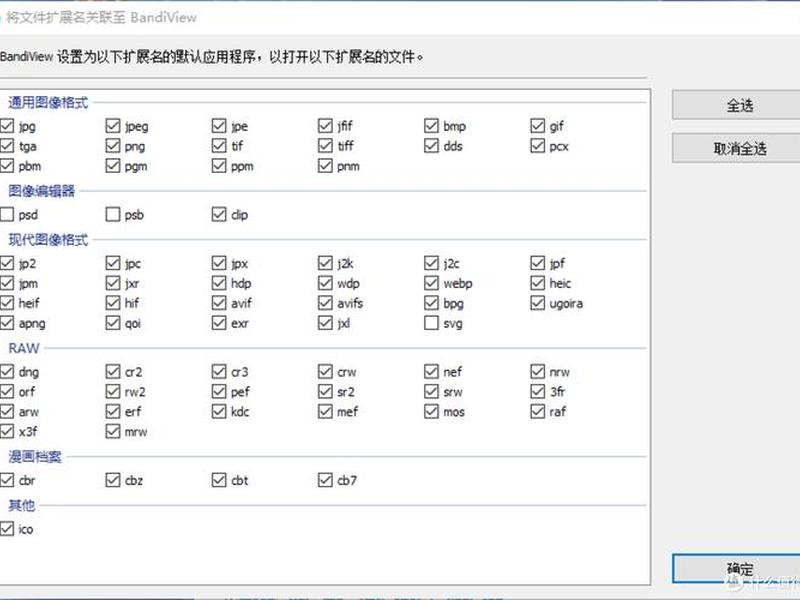Uncheck the mrw checkbox
This screenshot has height=600, width=800.
pos(113,431)
